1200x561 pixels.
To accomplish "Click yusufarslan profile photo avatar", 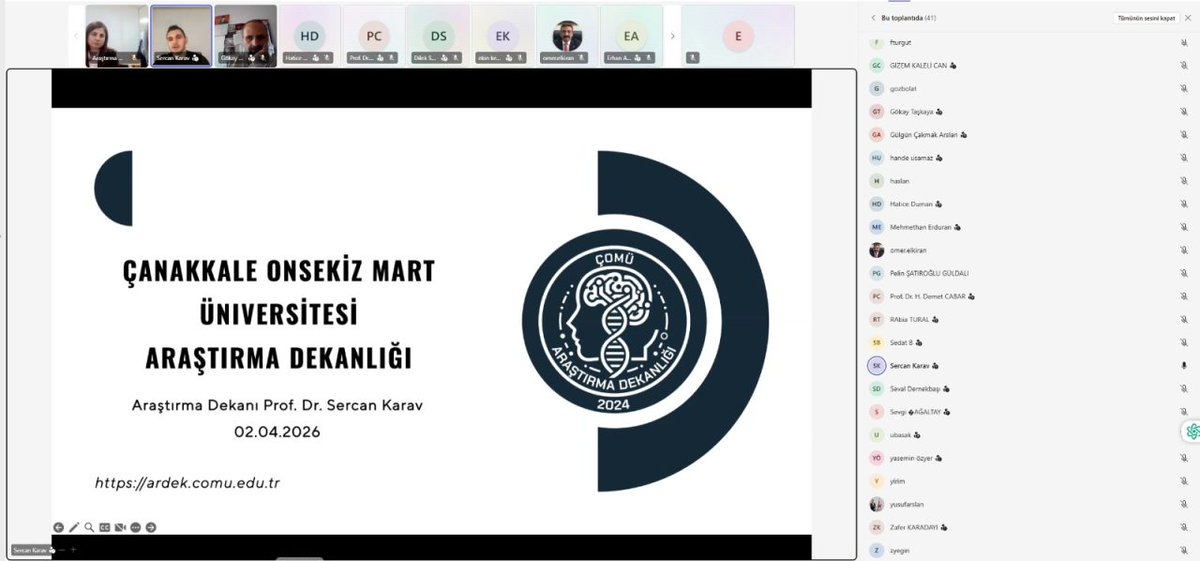I will (877, 504).
